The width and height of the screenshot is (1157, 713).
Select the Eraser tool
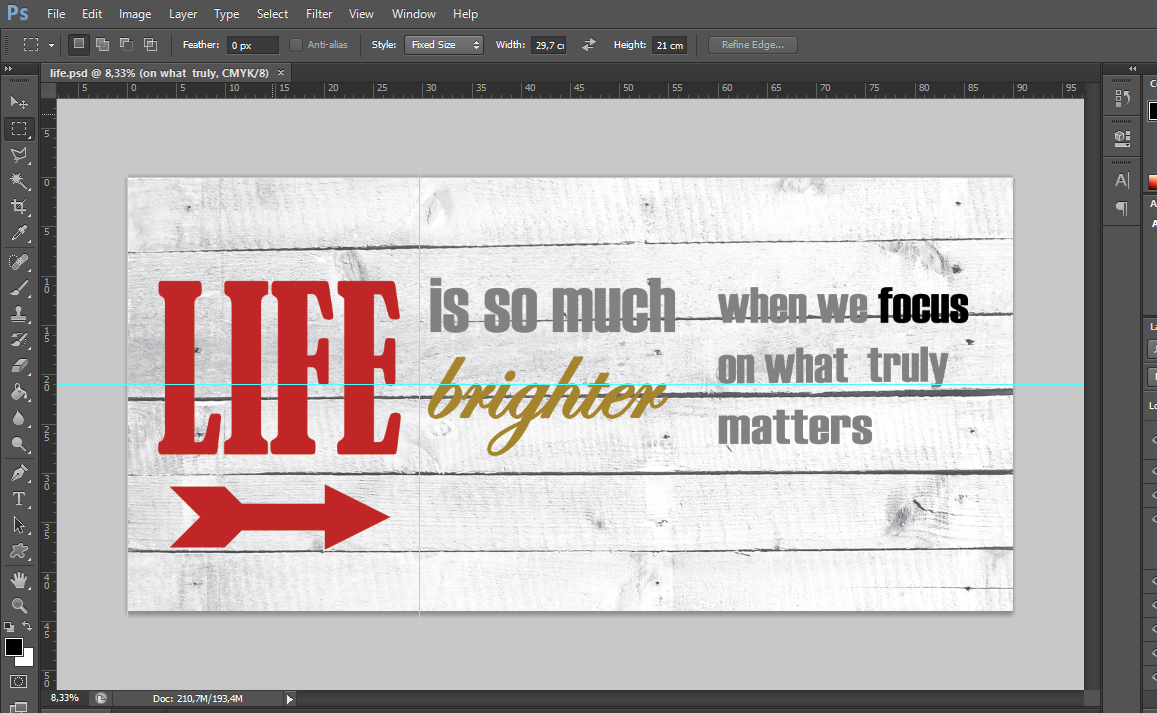coord(19,366)
